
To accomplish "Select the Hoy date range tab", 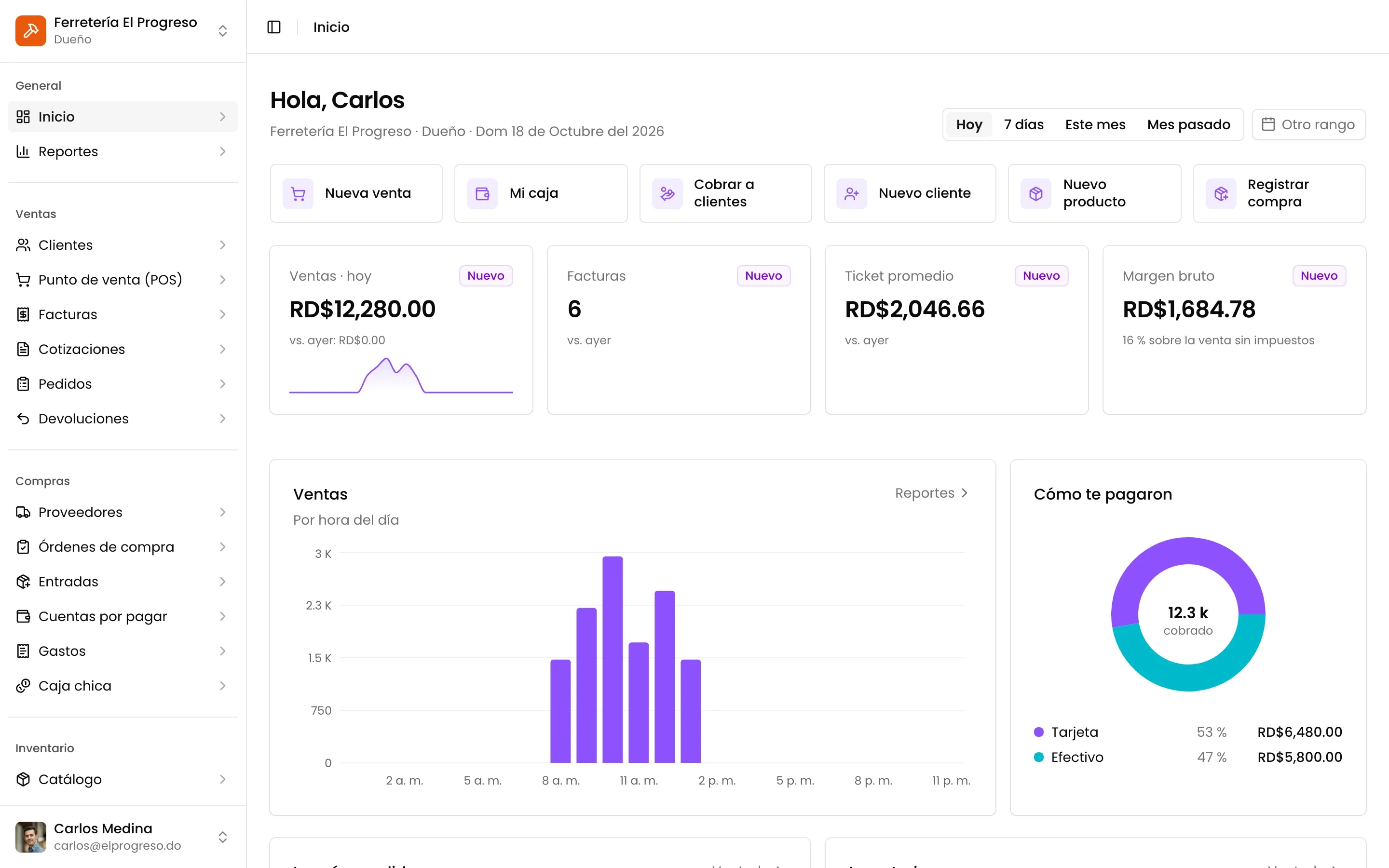I will pos(969,124).
